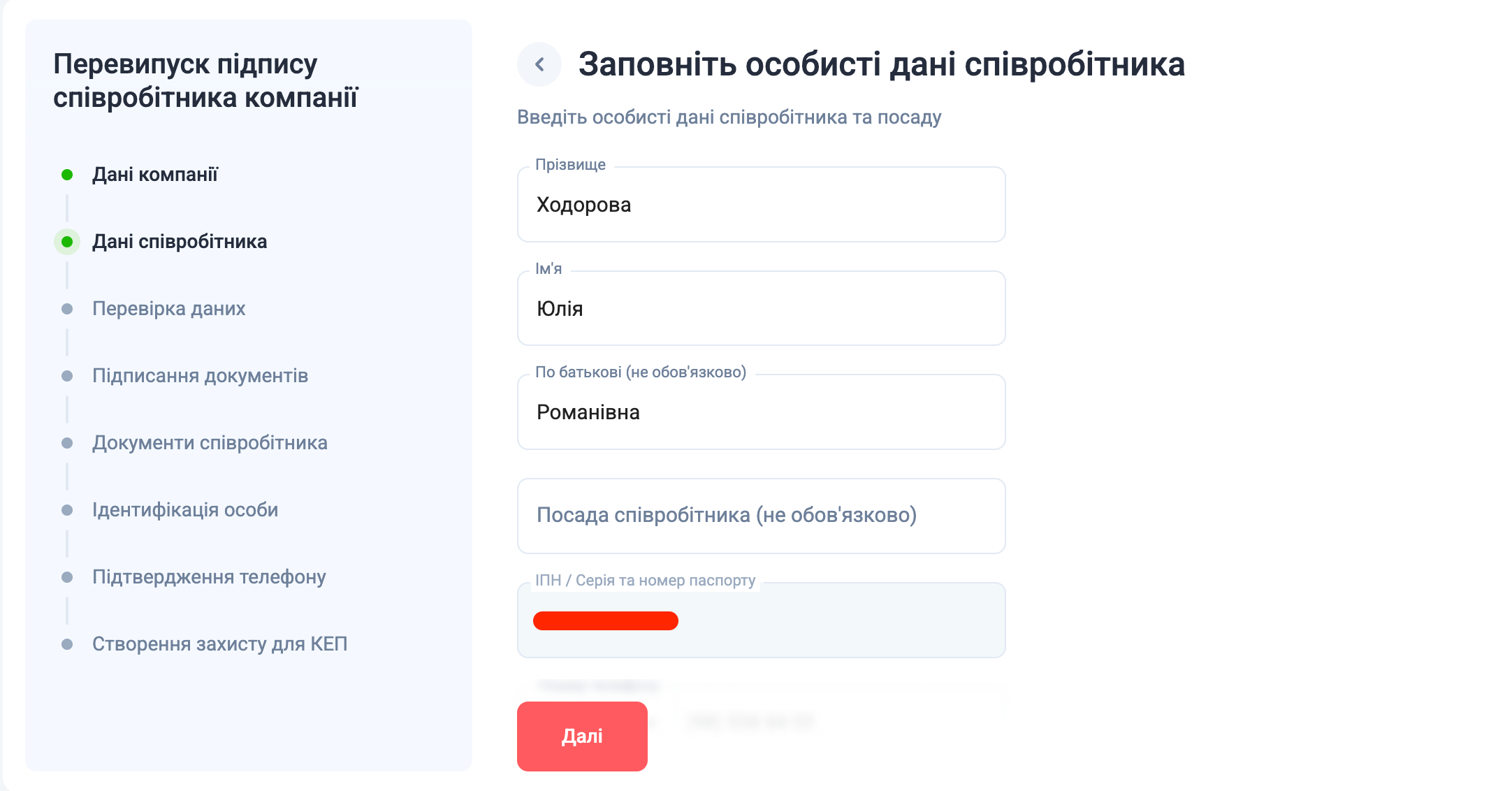
Task: Click the gray dot beside Документи співробітника
Action: tap(67, 443)
